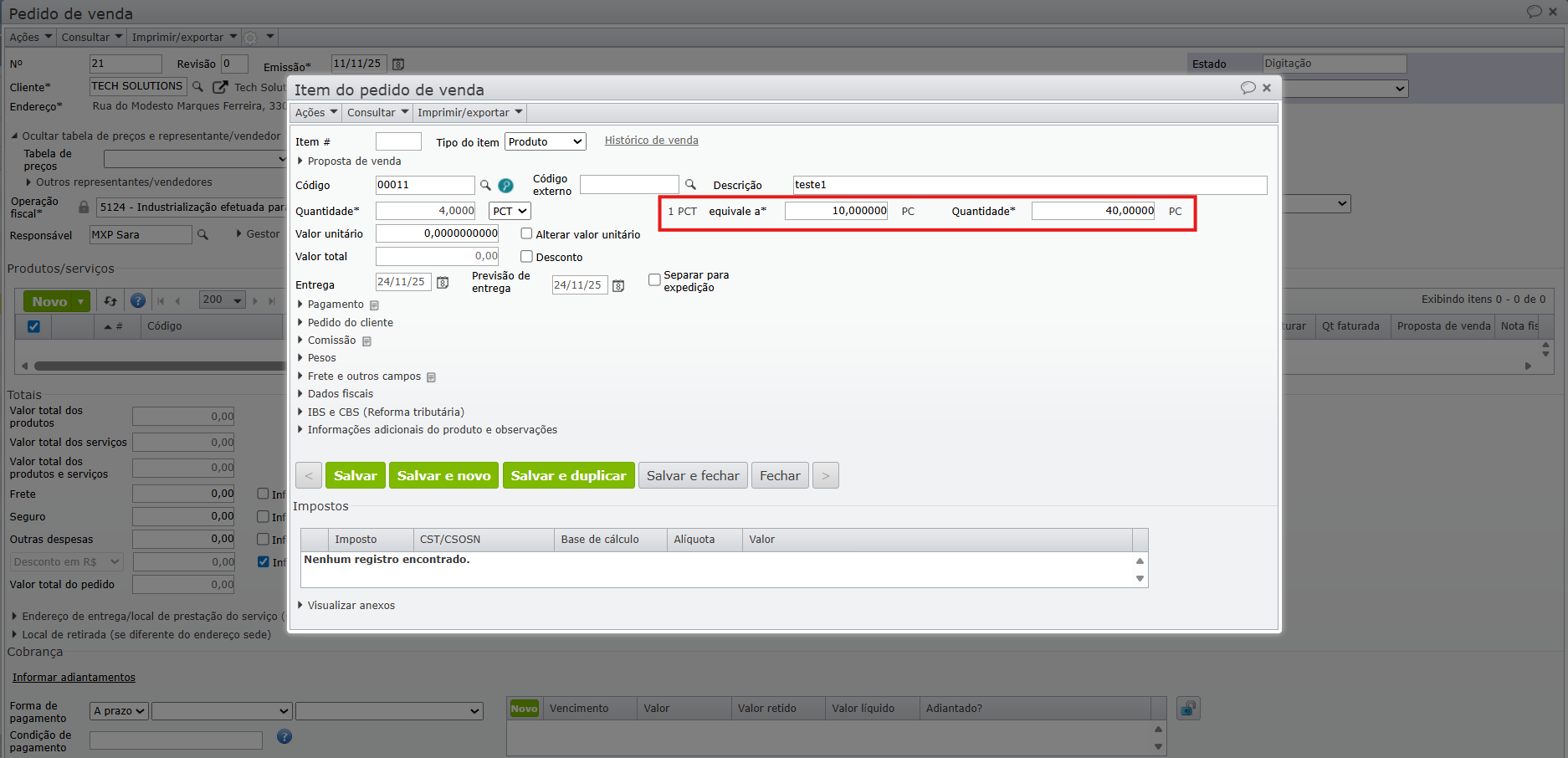Click the lock icon beside Operação fiscal

(x=84, y=207)
